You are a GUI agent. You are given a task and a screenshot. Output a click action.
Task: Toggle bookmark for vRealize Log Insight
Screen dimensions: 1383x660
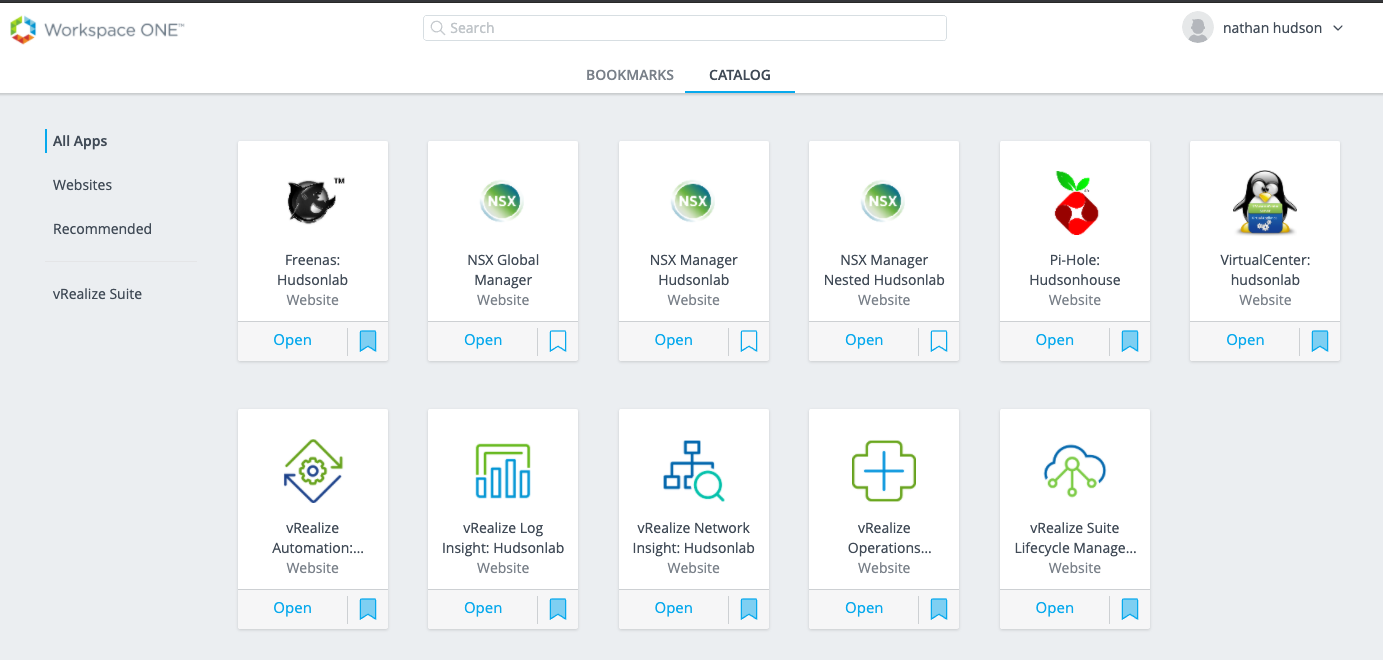click(558, 609)
